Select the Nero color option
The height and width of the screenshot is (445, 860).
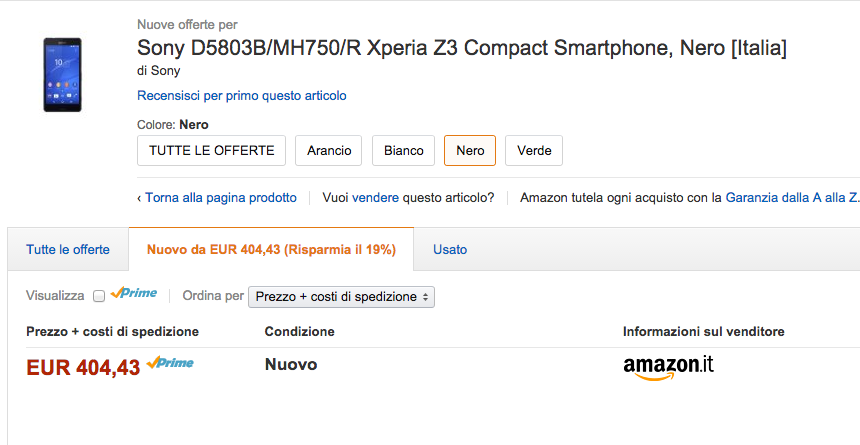pyautogui.click(x=469, y=150)
